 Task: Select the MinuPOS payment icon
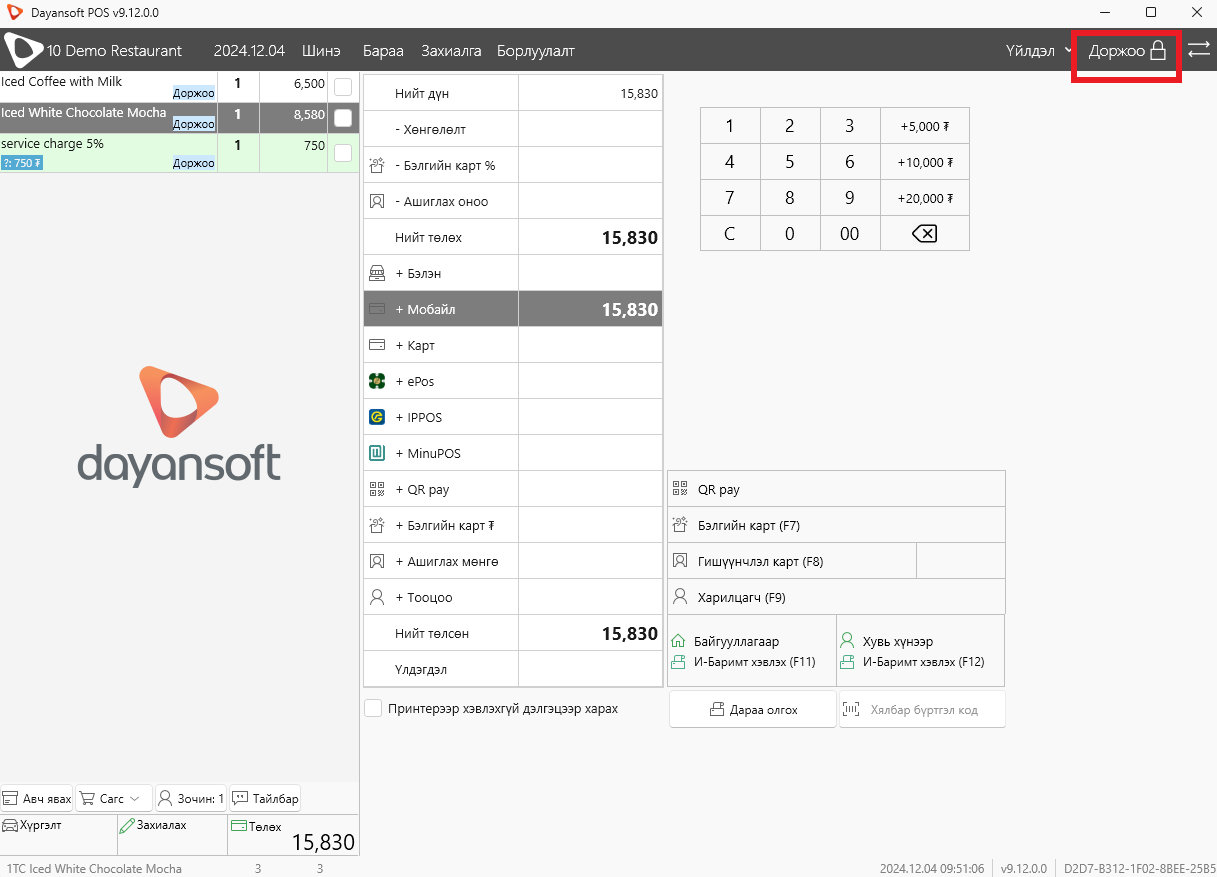(x=377, y=453)
